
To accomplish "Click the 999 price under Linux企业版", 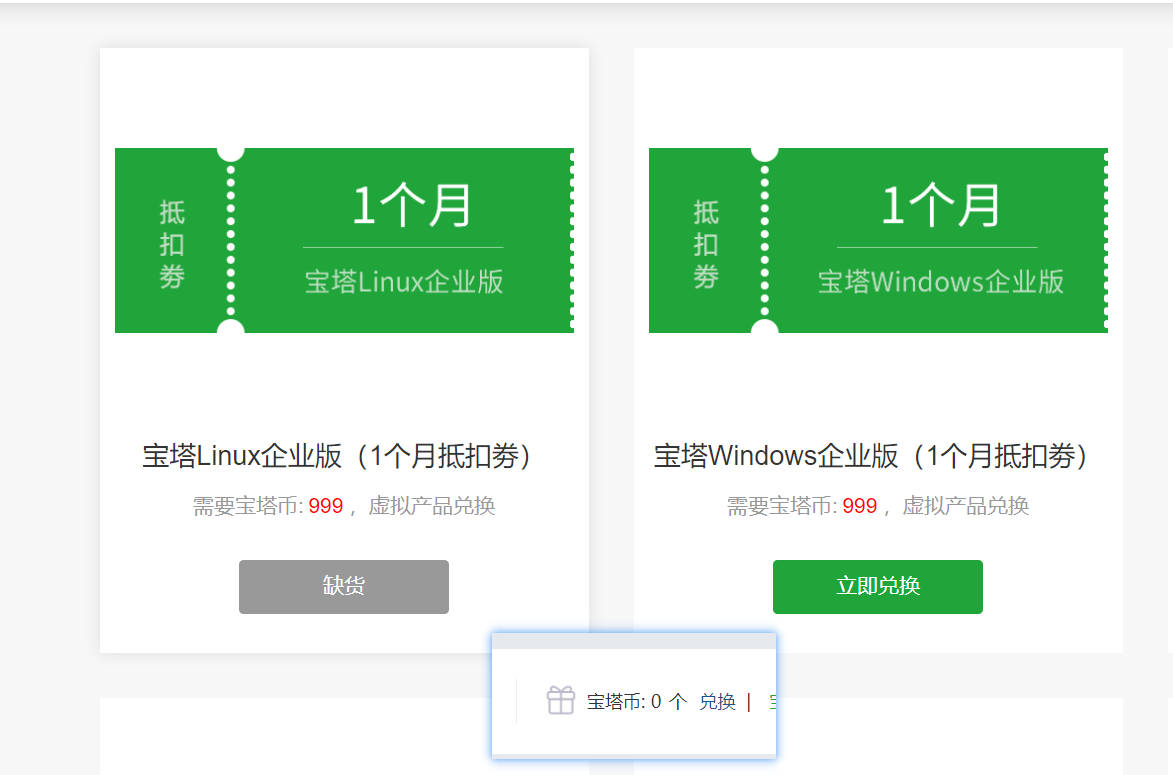I will tap(325, 506).
